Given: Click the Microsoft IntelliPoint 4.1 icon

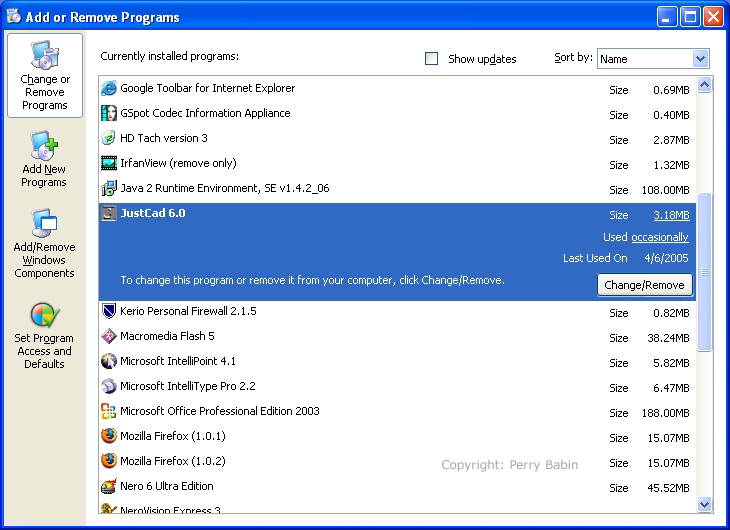Looking at the screenshot, I should [x=108, y=361].
